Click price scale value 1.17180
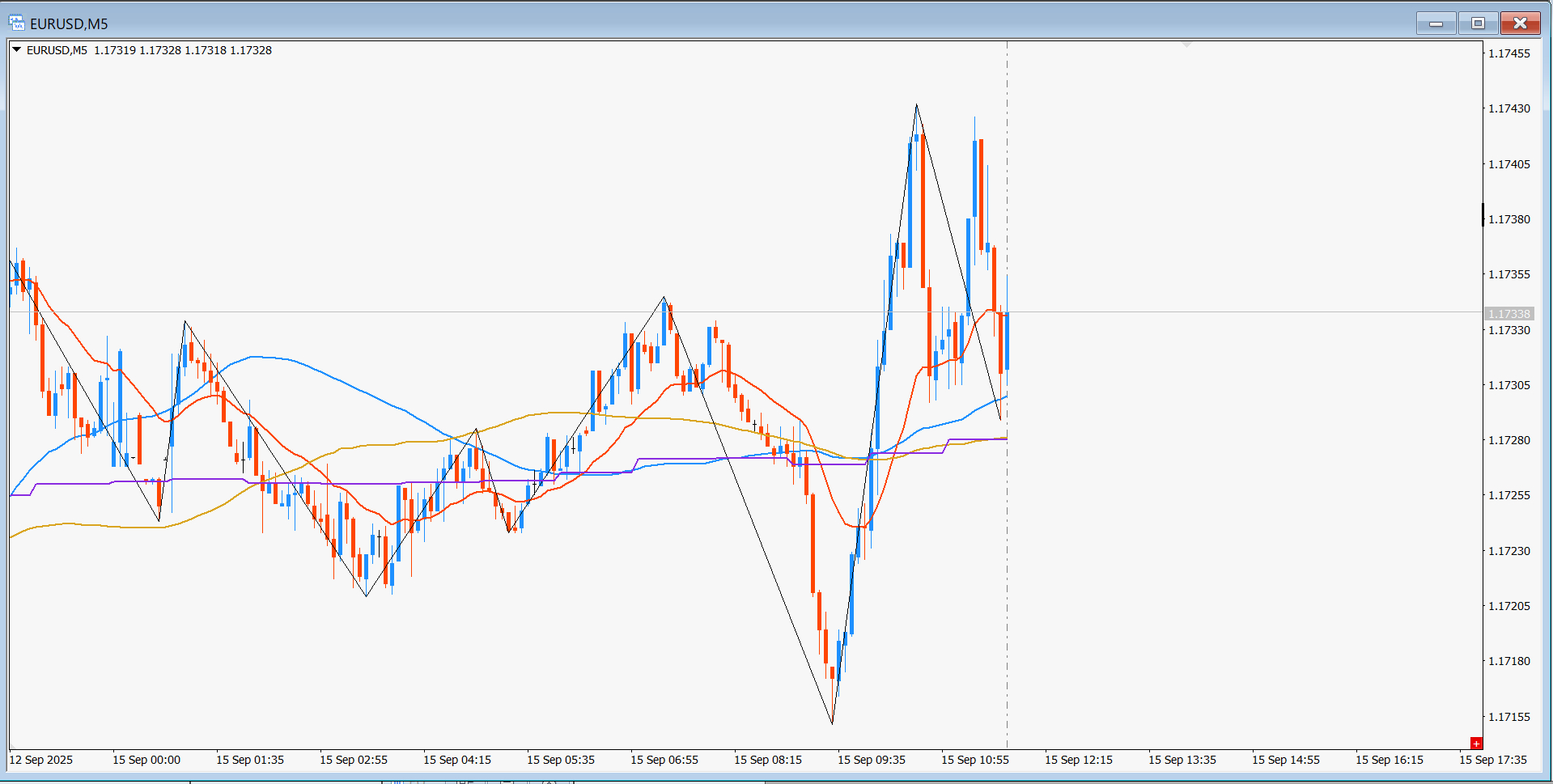The height and width of the screenshot is (784, 1553). pos(1509,661)
